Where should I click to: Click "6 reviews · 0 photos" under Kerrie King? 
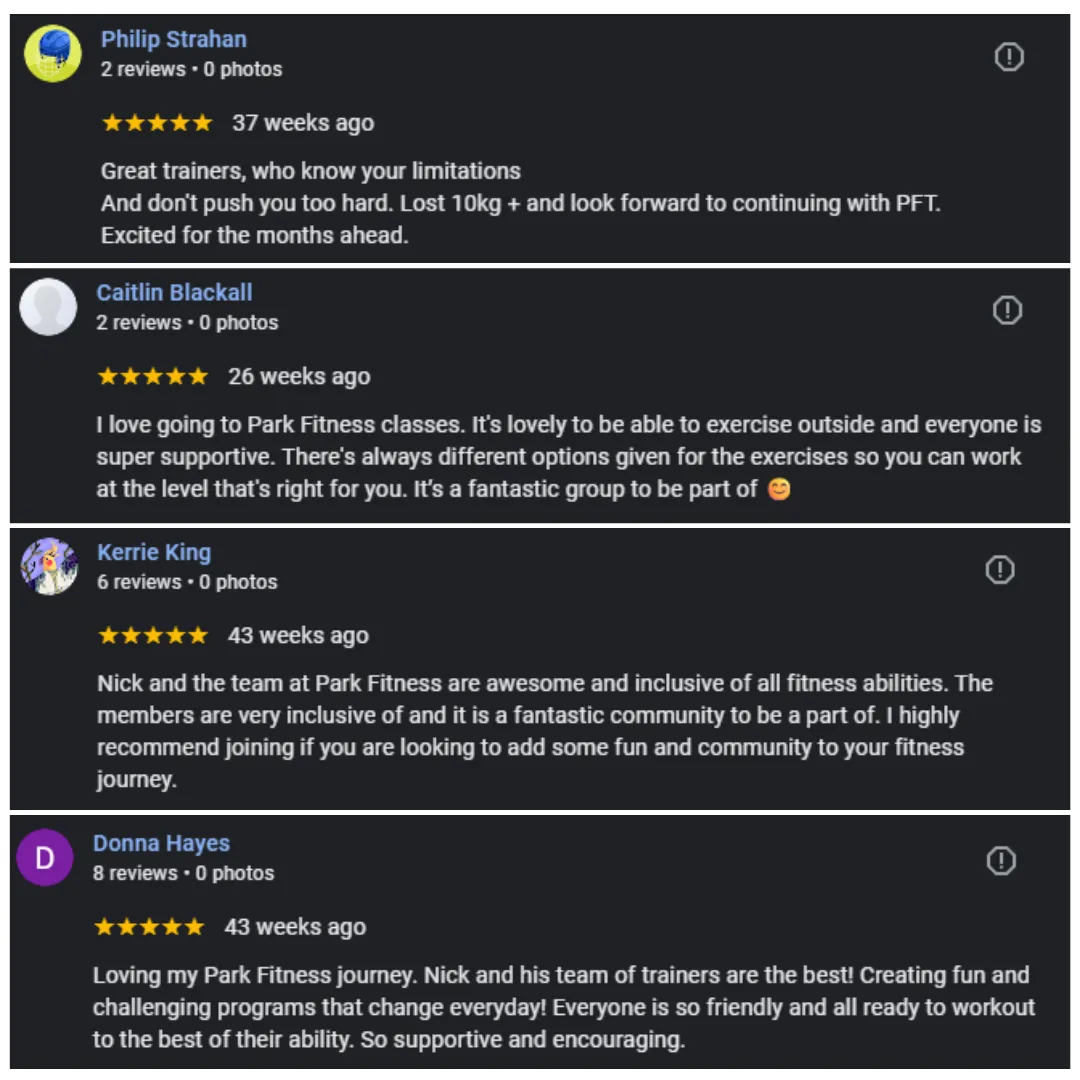point(187,582)
